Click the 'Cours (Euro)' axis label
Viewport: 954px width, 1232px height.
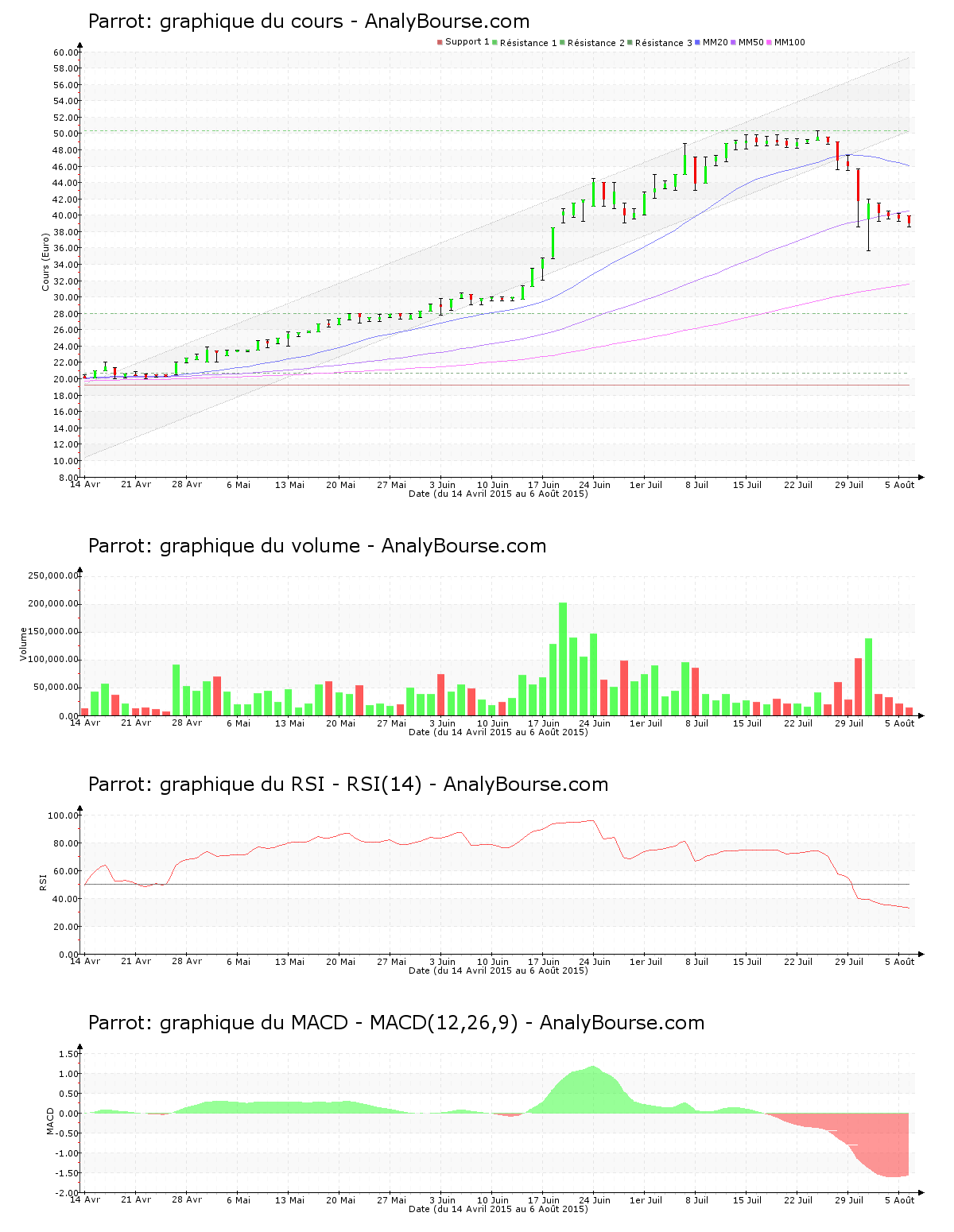(46, 262)
